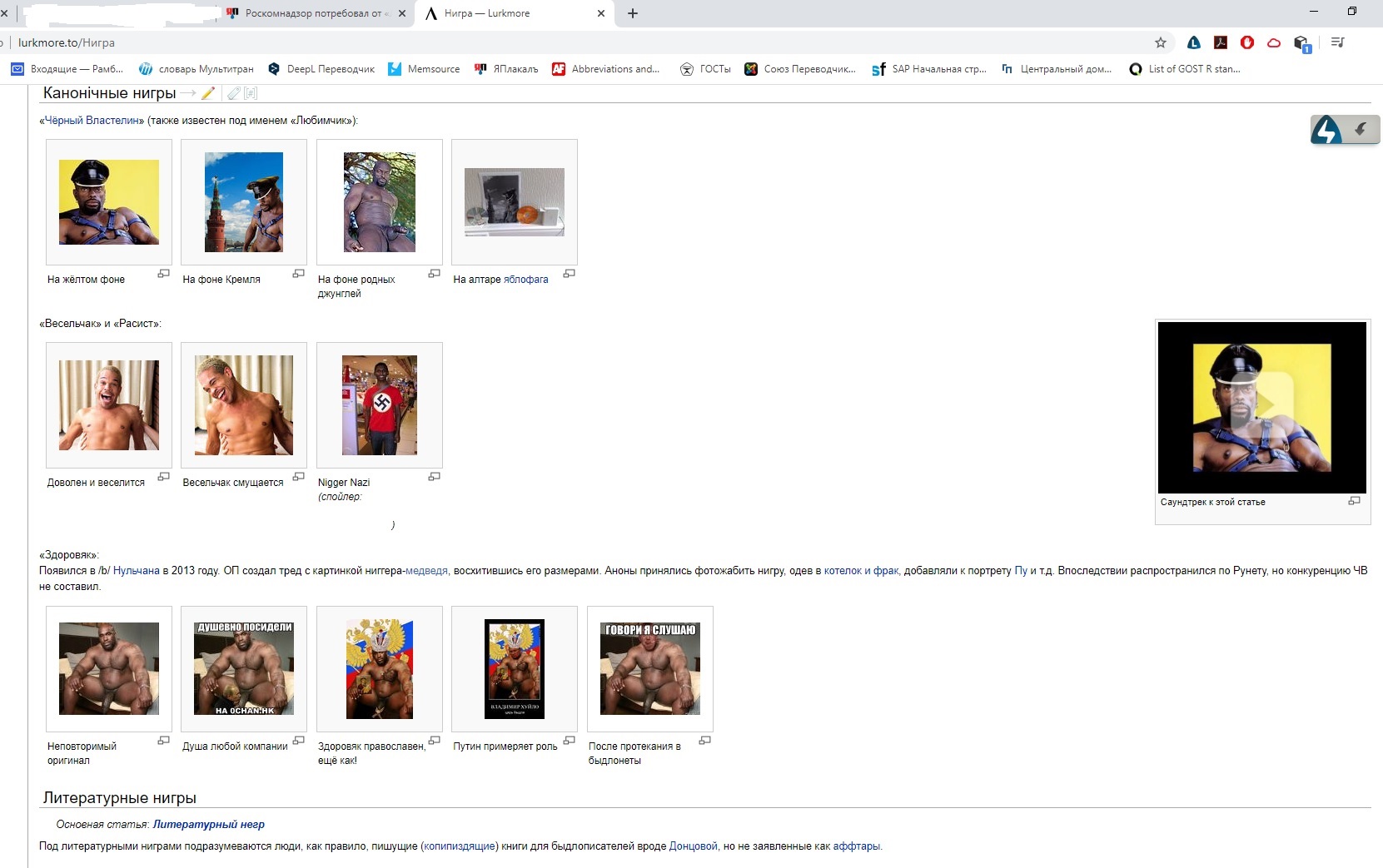The height and width of the screenshot is (868, 1383).
Task: Close the Lurkmore tab
Action: (601, 13)
